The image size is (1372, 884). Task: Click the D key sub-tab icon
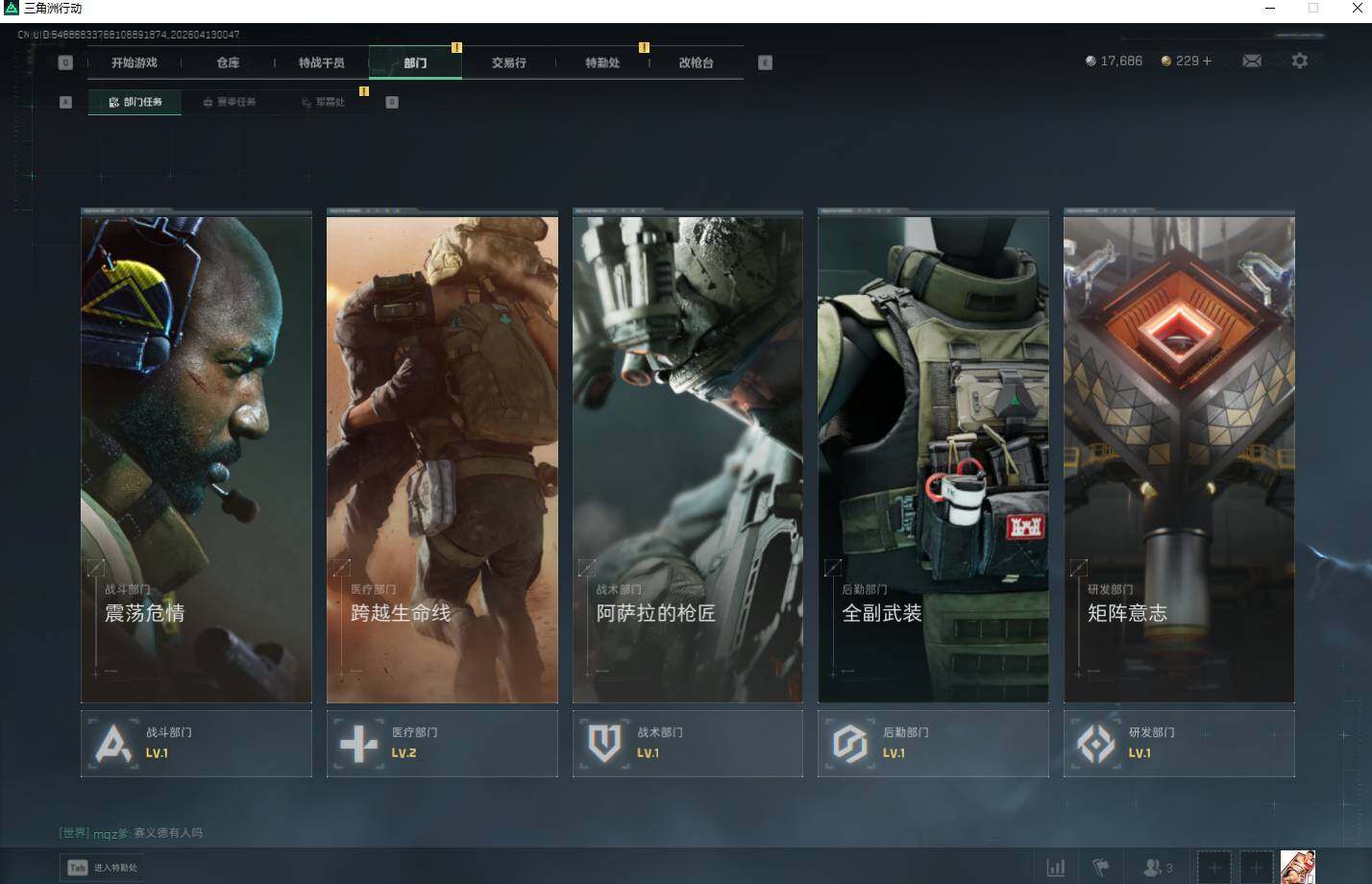pyautogui.click(x=392, y=102)
